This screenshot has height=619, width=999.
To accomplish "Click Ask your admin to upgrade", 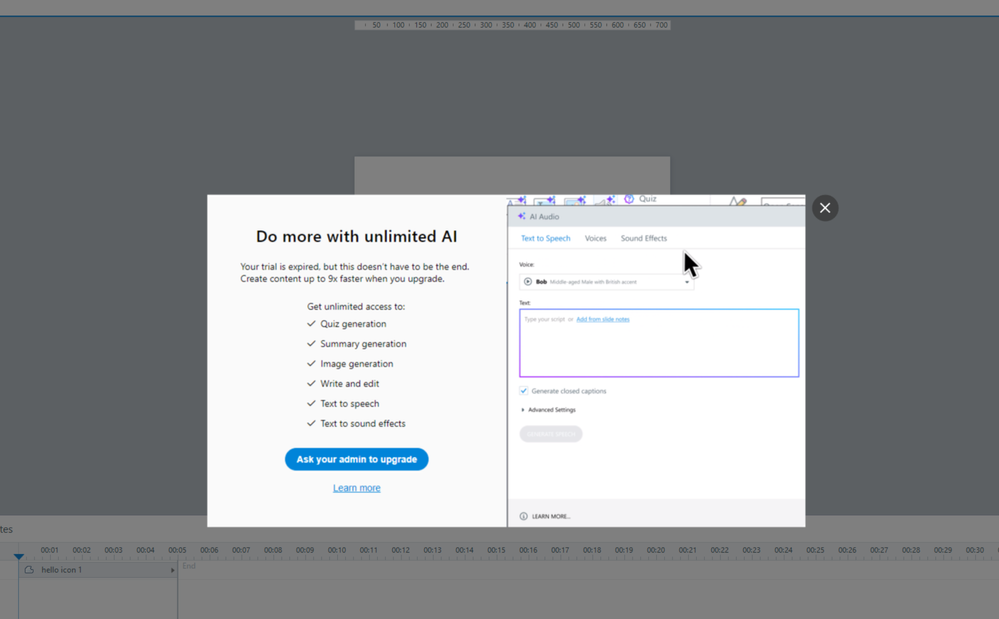I will (x=356, y=459).
